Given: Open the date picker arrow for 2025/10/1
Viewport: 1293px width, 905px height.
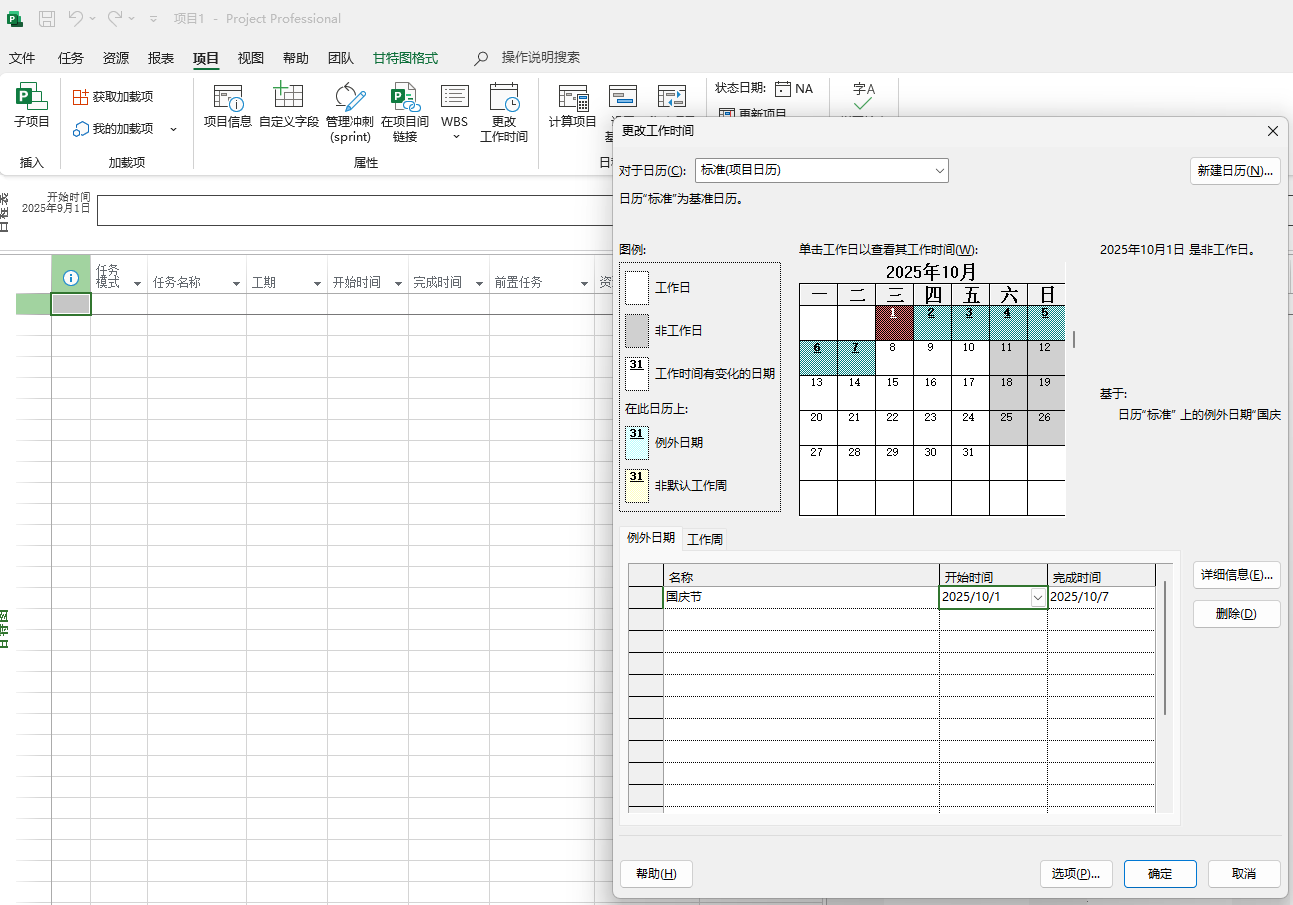Looking at the screenshot, I should click(1038, 597).
